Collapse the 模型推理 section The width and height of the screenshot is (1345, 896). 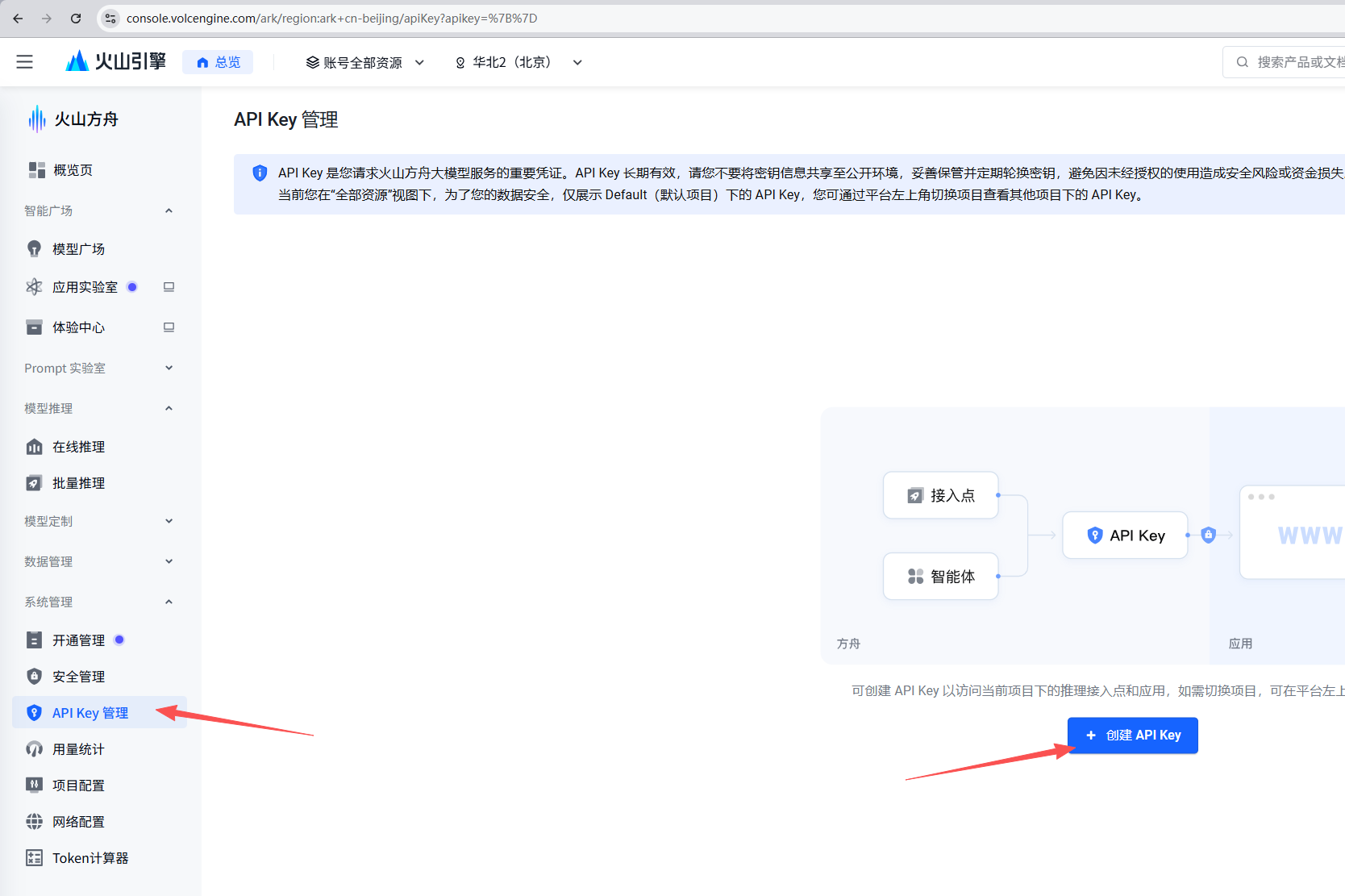click(169, 408)
